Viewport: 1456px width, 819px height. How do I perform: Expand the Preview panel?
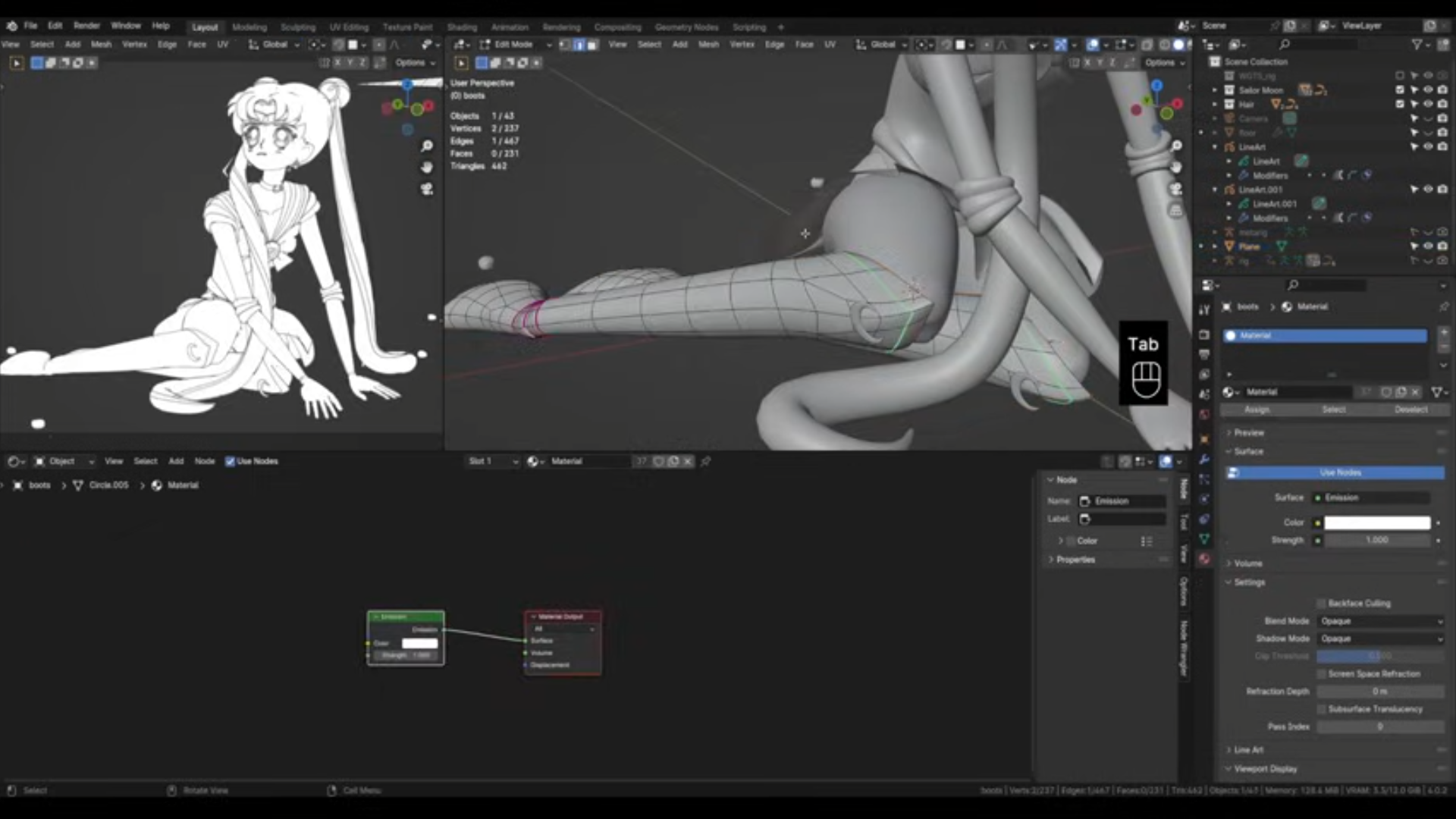[x=1248, y=432]
